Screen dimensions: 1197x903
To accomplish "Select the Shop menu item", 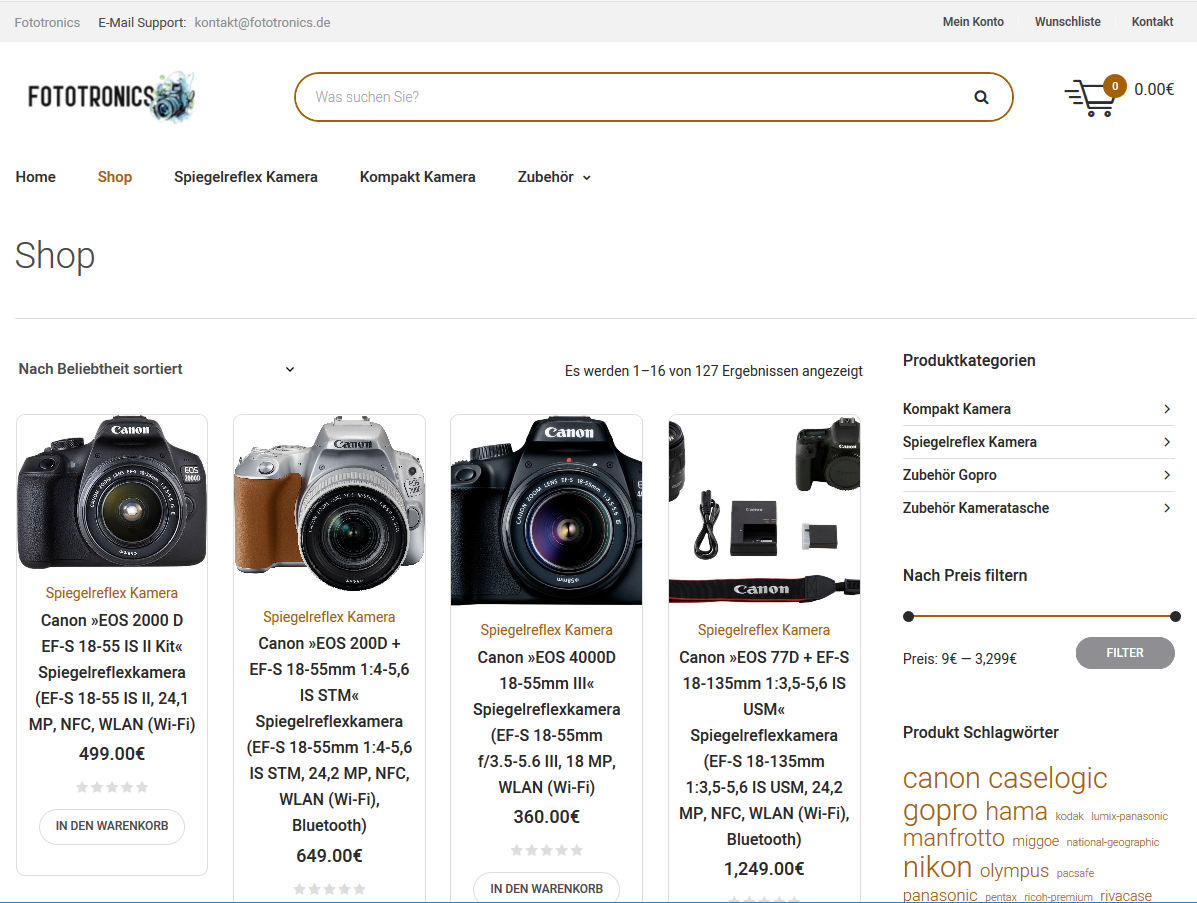I will (115, 177).
